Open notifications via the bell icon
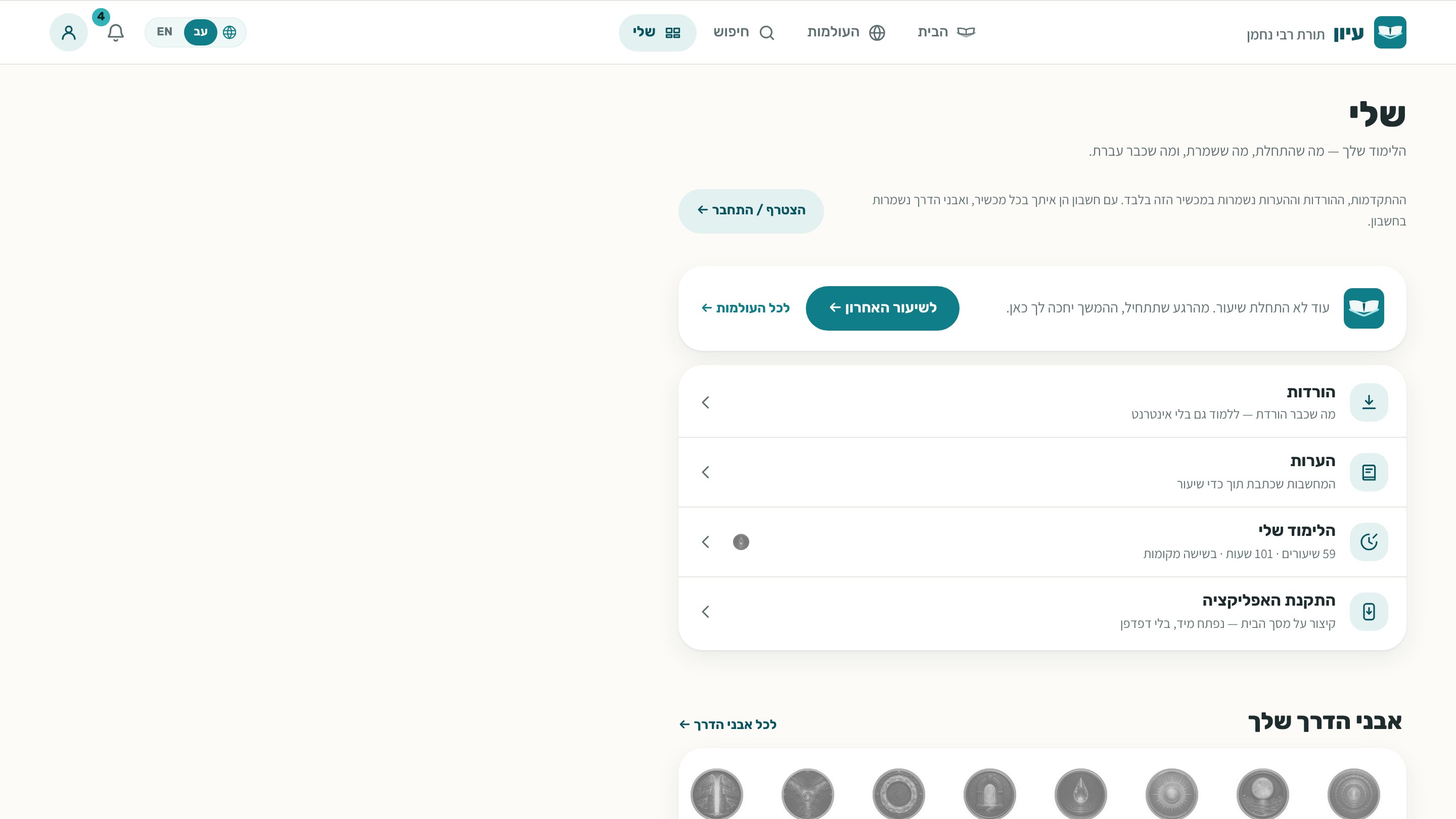1456x819 pixels. click(115, 32)
